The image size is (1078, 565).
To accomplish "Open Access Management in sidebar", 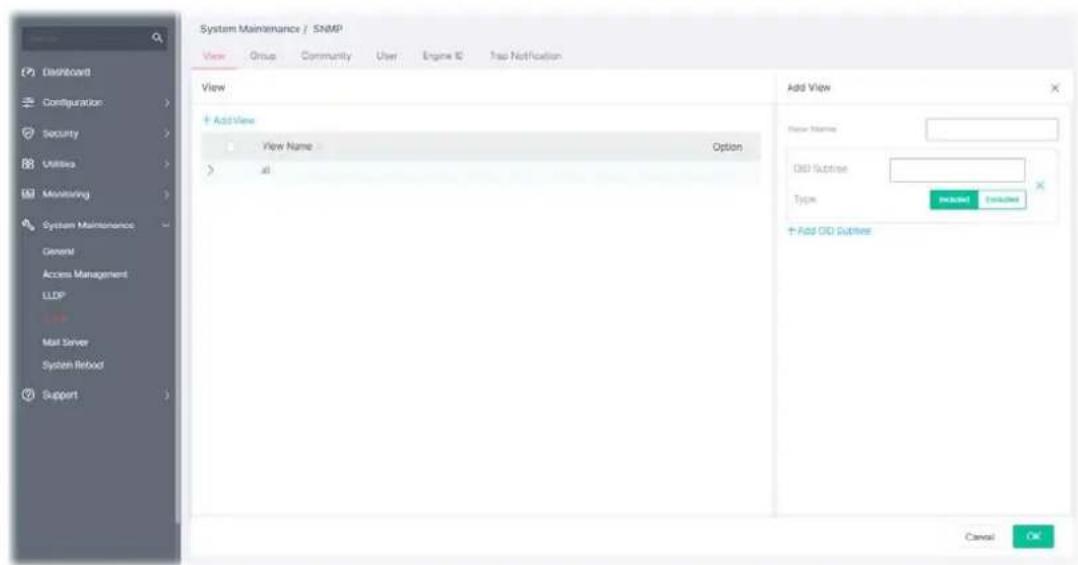I will (x=85, y=274).
